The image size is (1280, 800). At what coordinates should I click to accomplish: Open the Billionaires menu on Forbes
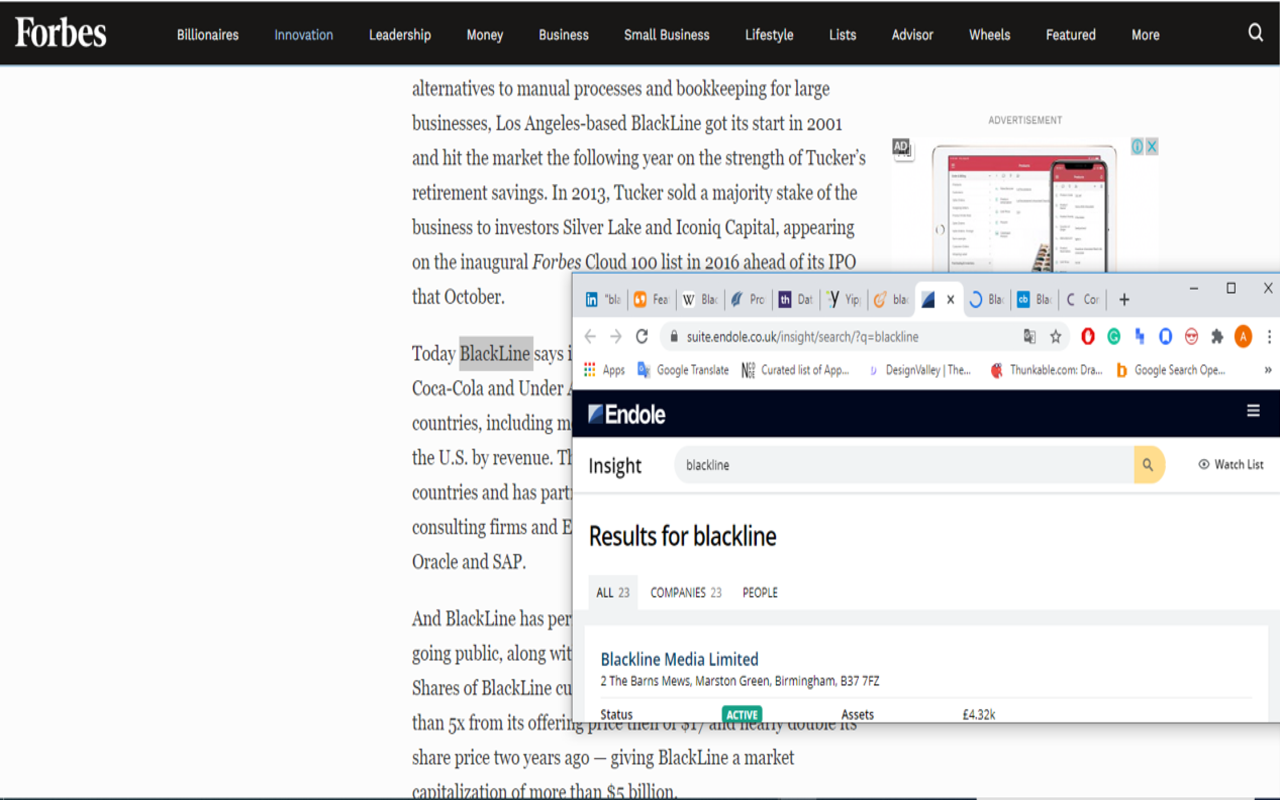pos(208,34)
